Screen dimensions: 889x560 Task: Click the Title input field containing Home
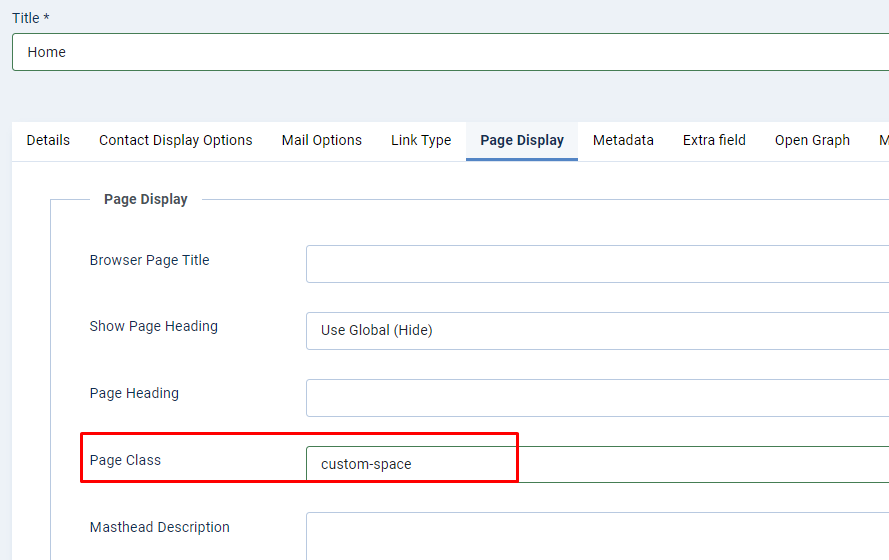click(450, 52)
